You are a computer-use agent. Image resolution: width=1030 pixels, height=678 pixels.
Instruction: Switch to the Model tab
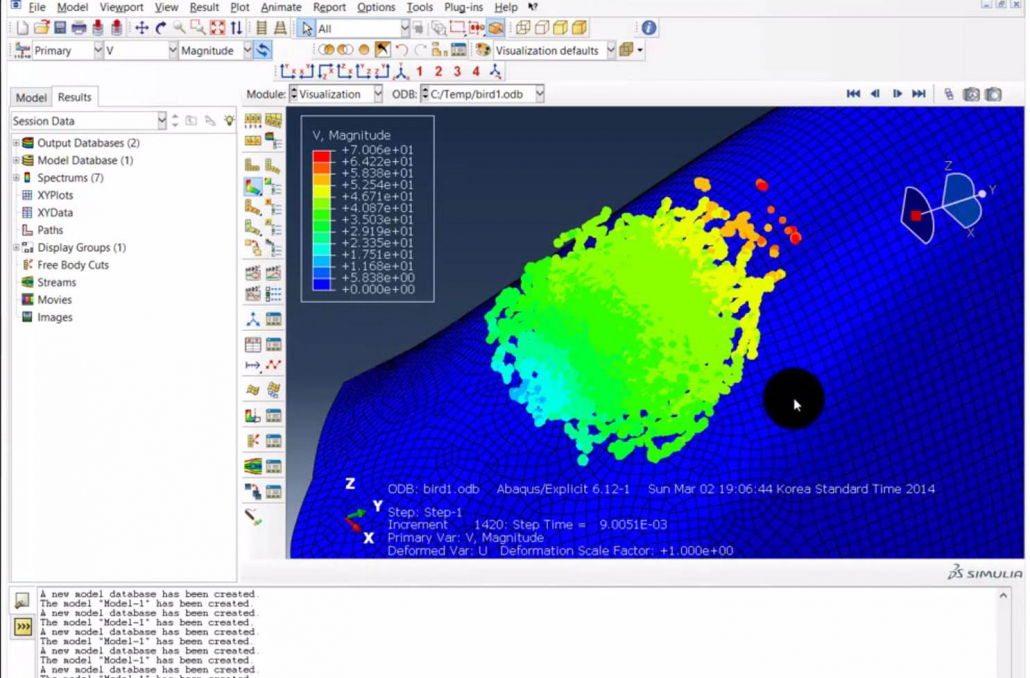(30, 97)
